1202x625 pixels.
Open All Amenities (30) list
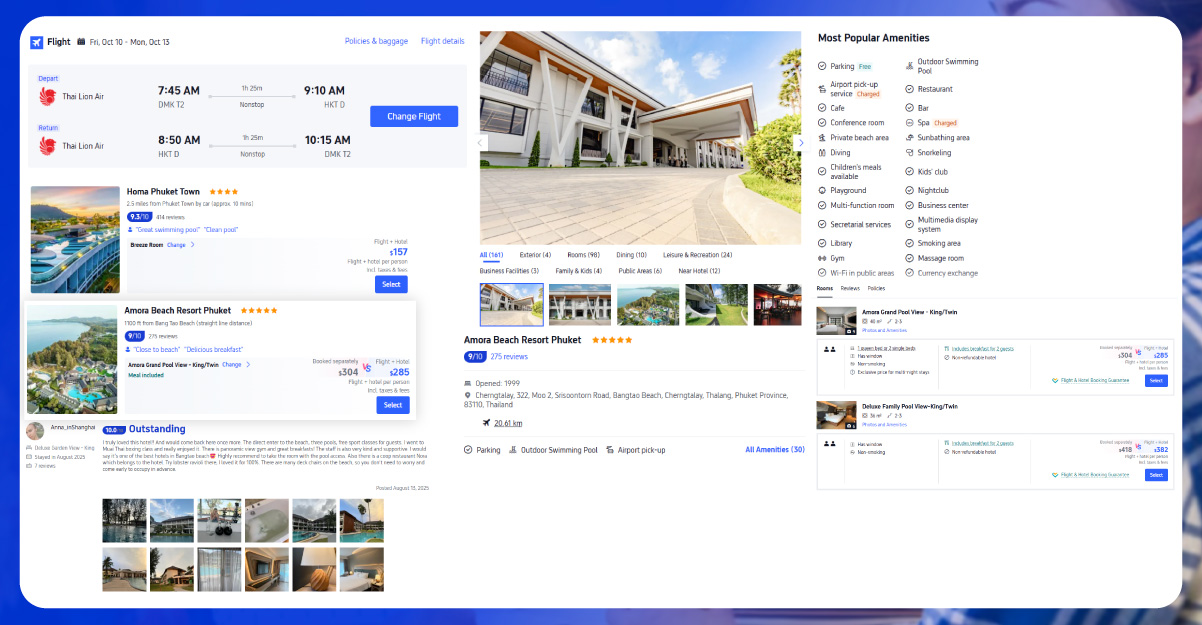tap(774, 450)
